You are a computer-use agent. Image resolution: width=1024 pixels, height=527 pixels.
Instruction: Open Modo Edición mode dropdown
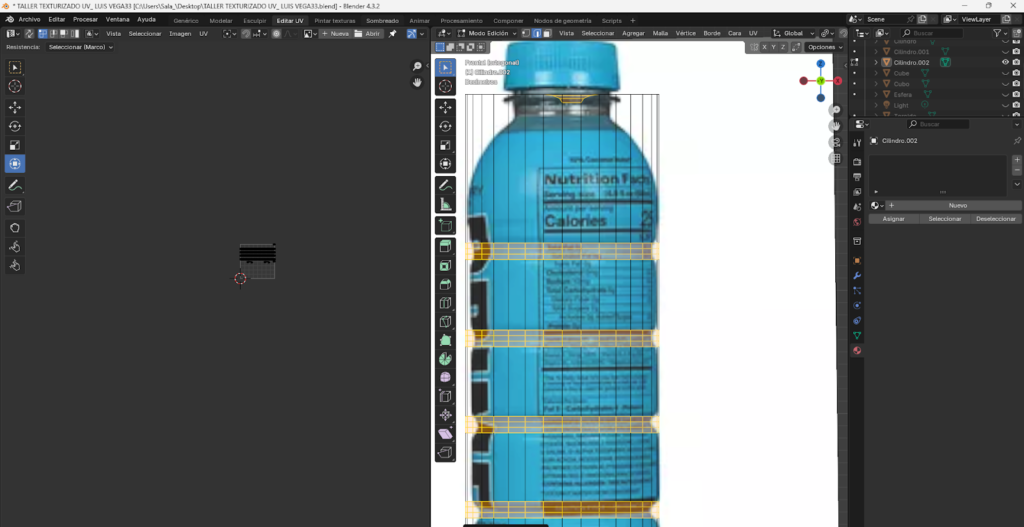(x=487, y=33)
